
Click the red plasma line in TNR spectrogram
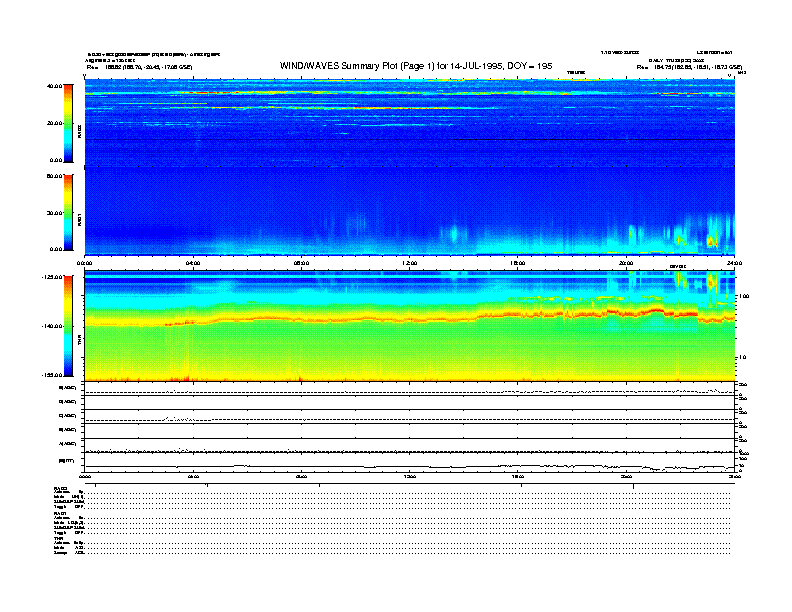point(410,318)
